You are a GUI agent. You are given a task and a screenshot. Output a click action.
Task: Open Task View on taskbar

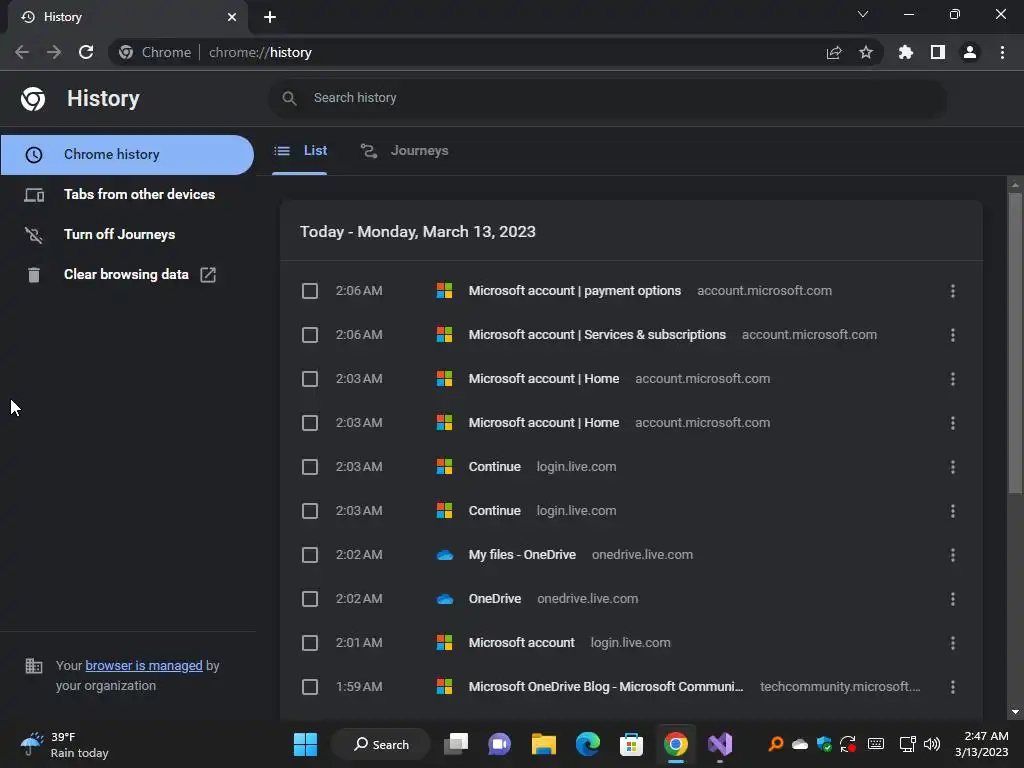coord(456,744)
